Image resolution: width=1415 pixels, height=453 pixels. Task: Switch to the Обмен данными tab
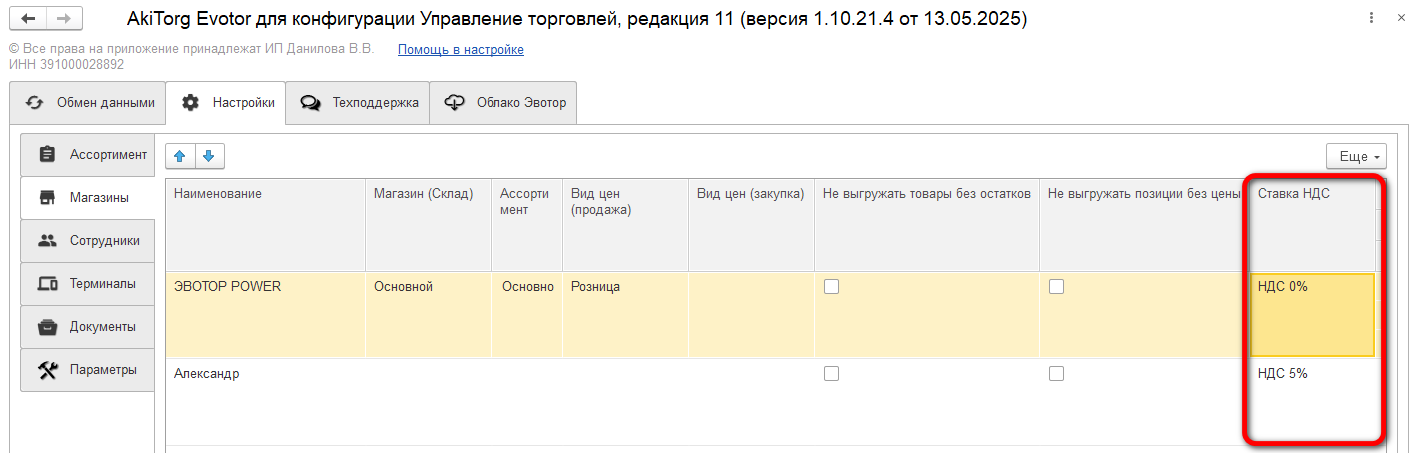pyautogui.click(x=88, y=103)
